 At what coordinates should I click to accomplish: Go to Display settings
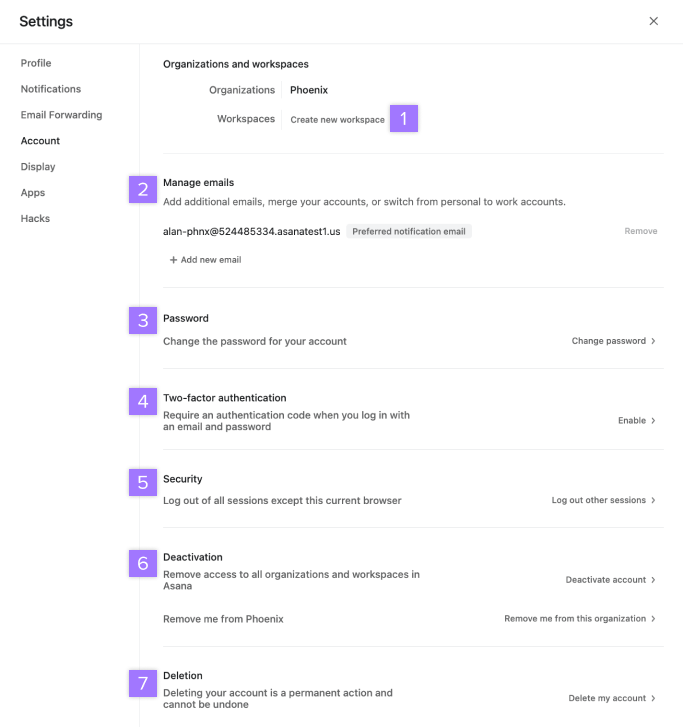pyautogui.click(x=38, y=167)
